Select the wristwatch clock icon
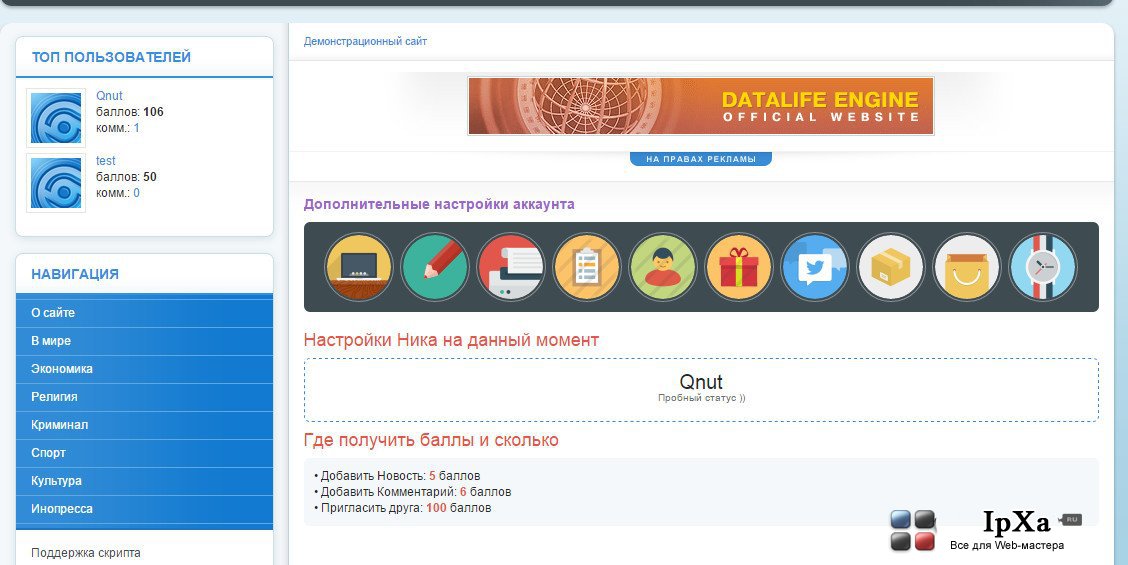 pyautogui.click(x=1042, y=267)
